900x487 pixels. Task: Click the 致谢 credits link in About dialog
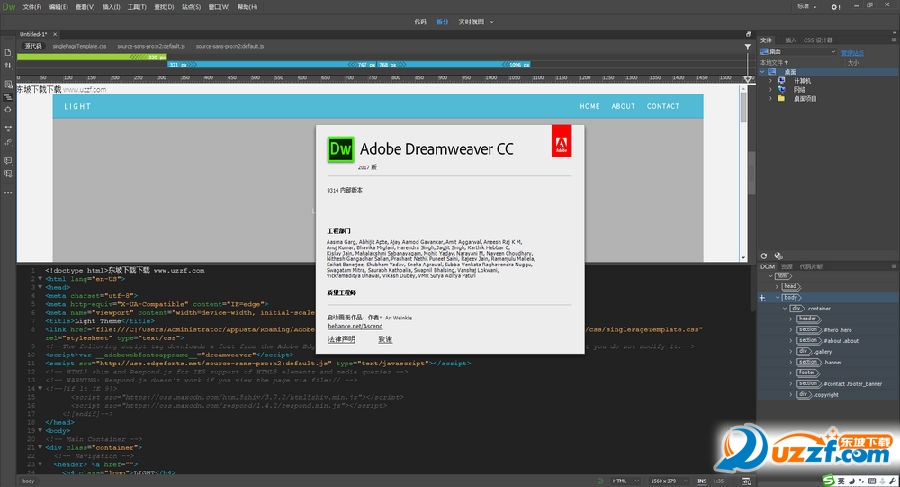coord(385,339)
